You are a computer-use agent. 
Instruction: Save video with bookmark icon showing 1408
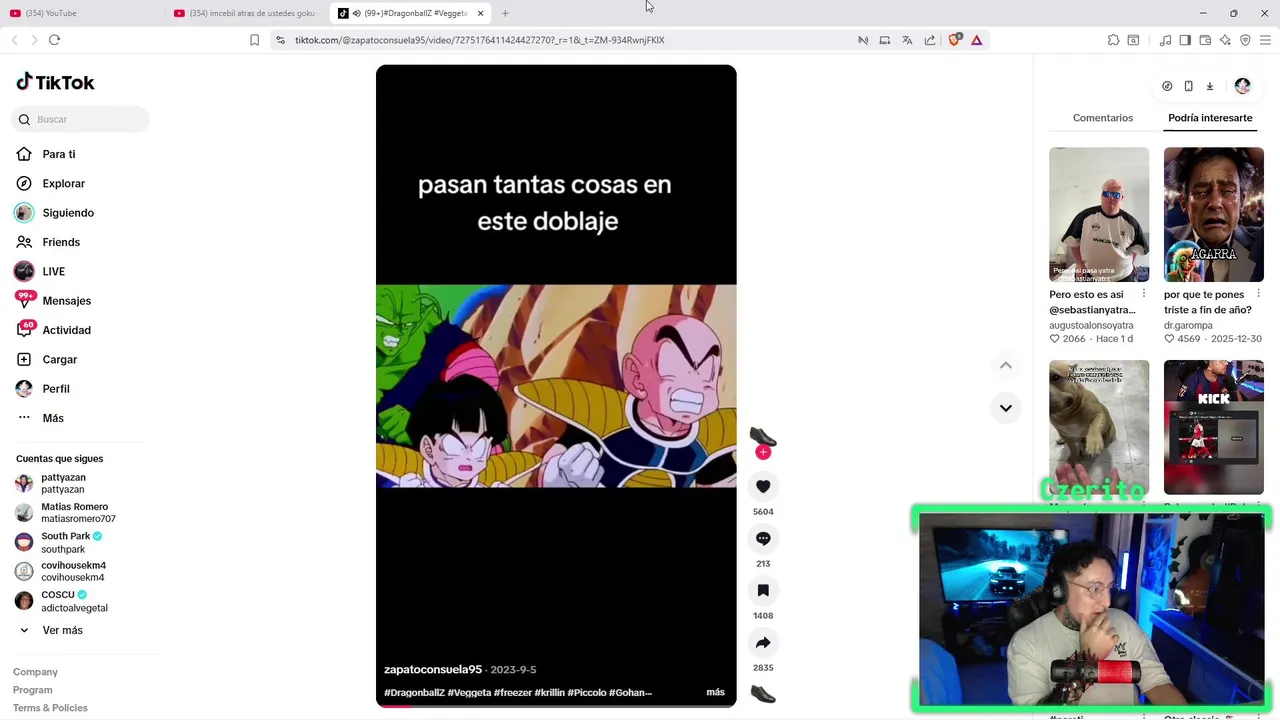point(763,590)
